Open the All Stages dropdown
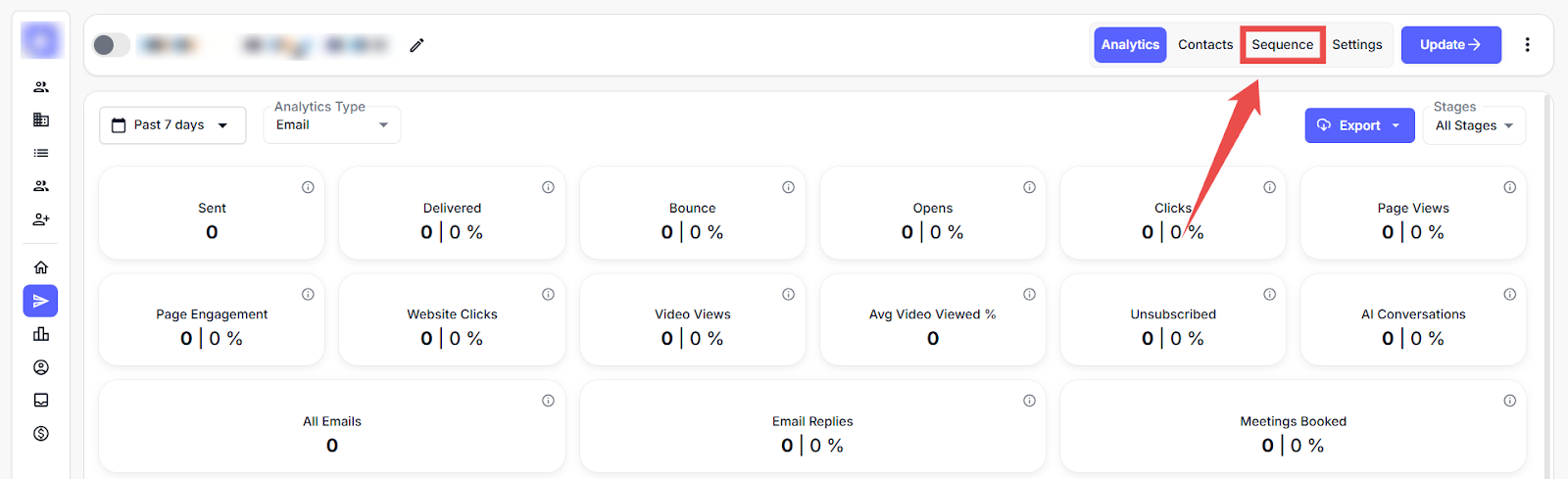 1473,125
